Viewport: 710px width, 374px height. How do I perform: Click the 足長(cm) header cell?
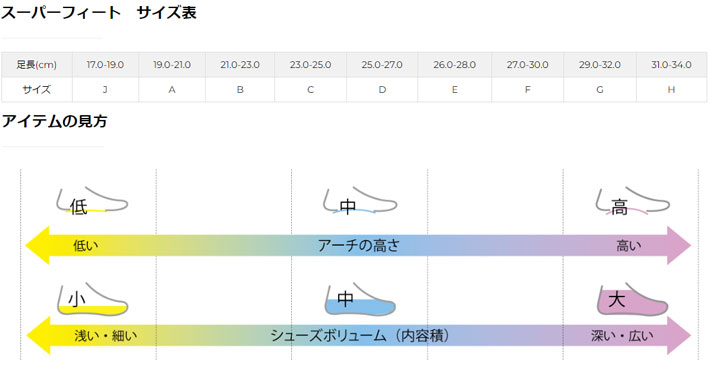coord(37,65)
